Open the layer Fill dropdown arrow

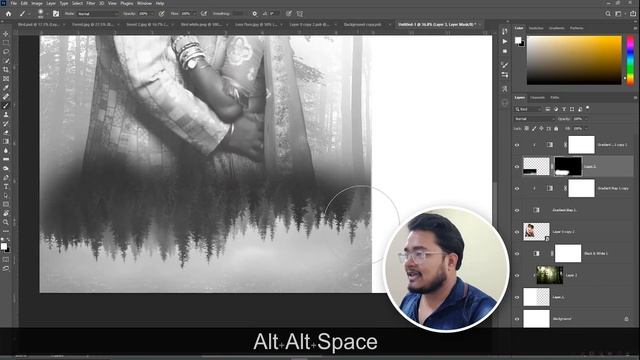(x=587, y=129)
